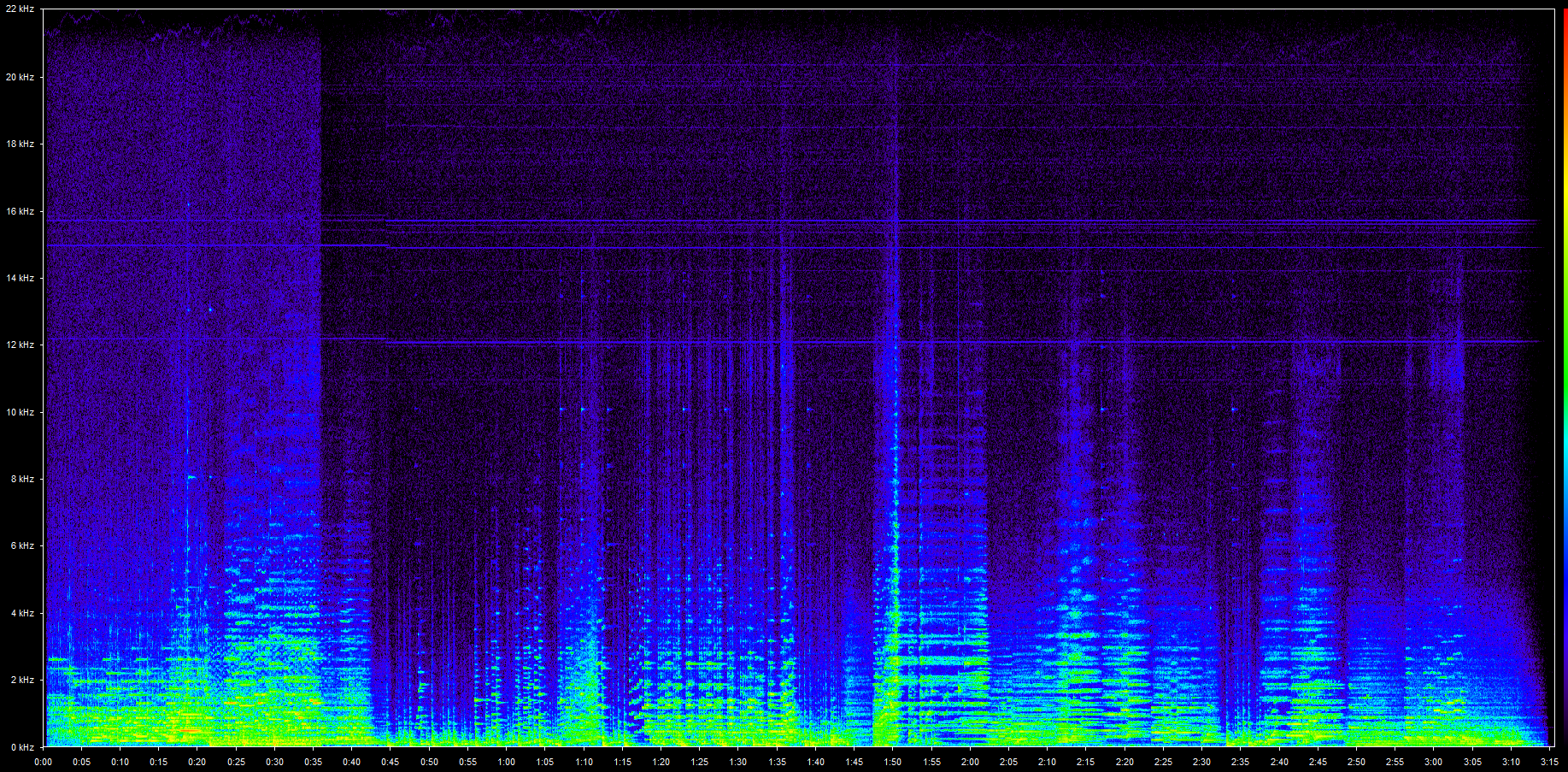Click the 0:20 time axis marker
This screenshot has width=1568, height=772.
[x=197, y=762]
